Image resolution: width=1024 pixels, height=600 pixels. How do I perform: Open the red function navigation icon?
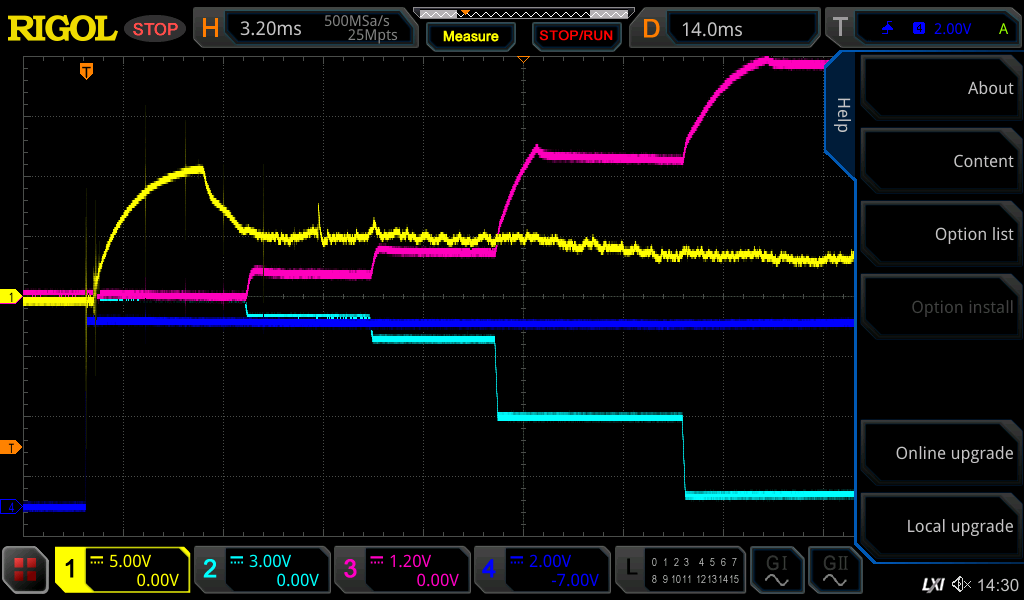click(26, 570)
